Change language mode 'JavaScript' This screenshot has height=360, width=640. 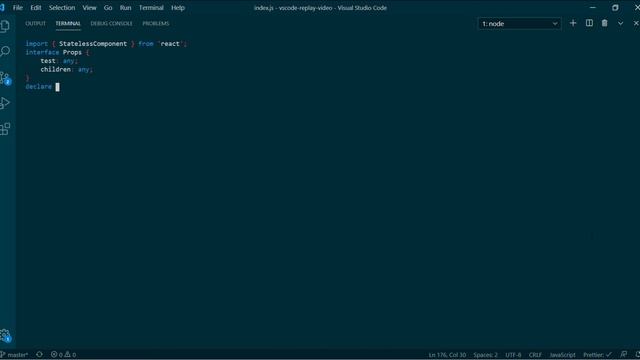coord(562,355)
